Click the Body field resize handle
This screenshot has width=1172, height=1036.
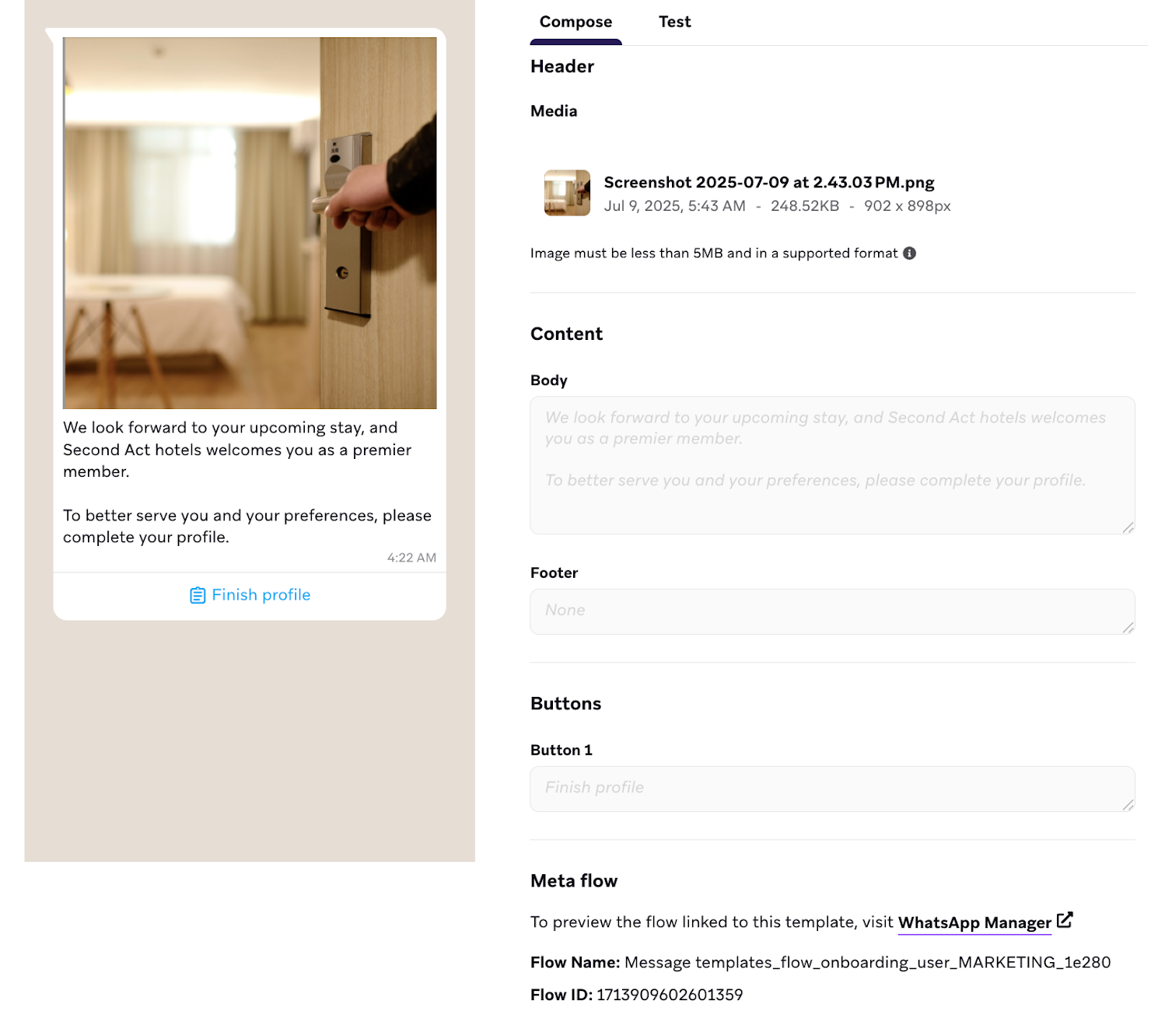[x=1128, y=527]
